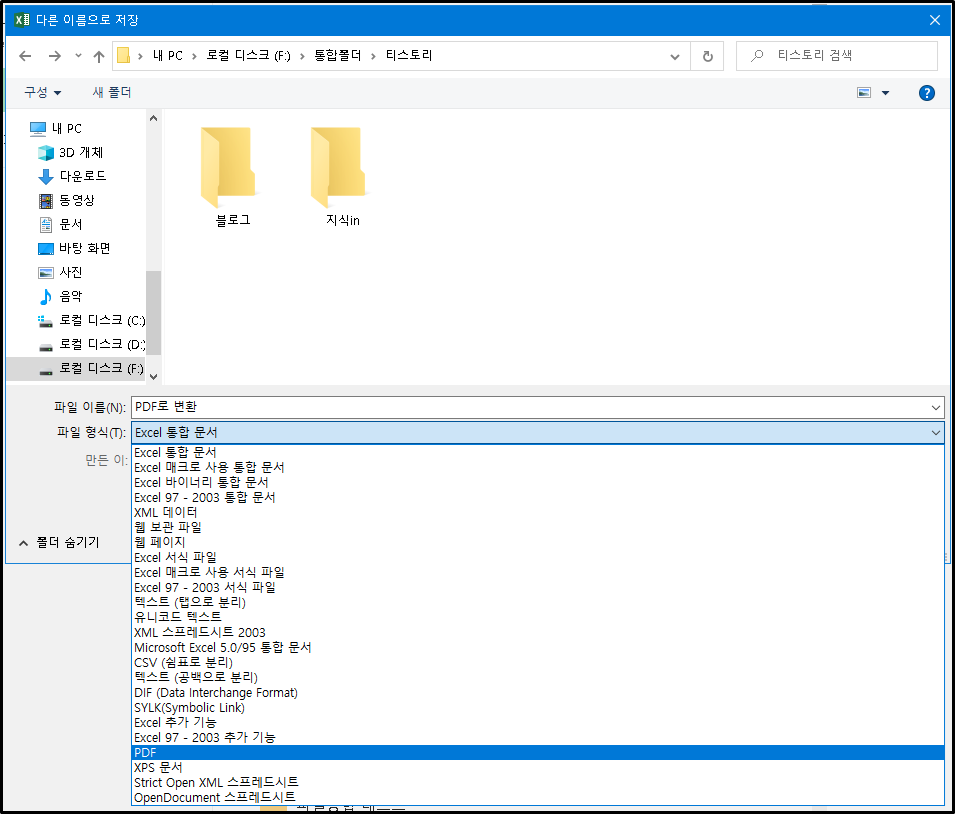
Task: Choose Excel 매크로 사용 통합 문서 format
Action: [538, 467]
